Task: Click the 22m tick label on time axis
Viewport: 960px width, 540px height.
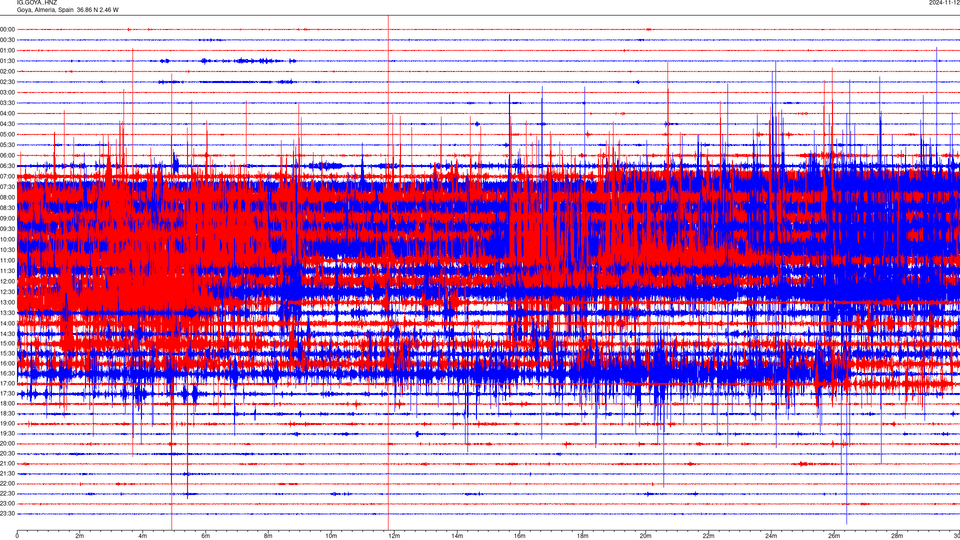Action: tap(708, 536)
